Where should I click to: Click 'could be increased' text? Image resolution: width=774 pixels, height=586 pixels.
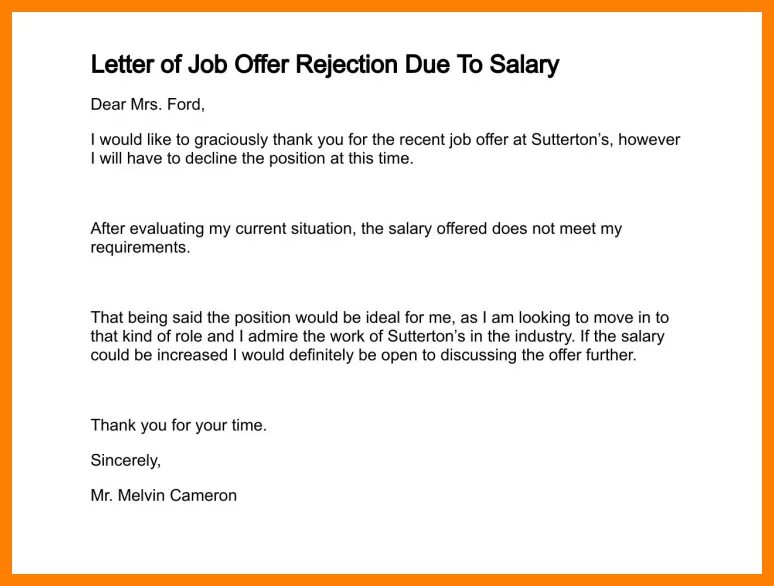[x=159, y=355]
